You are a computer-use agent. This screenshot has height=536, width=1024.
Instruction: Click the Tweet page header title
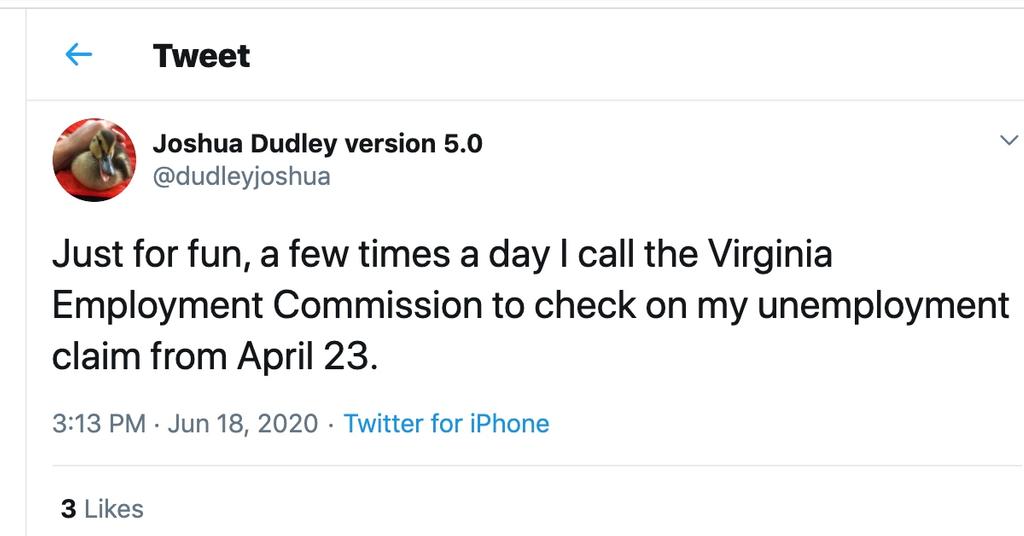click(201, 56)
